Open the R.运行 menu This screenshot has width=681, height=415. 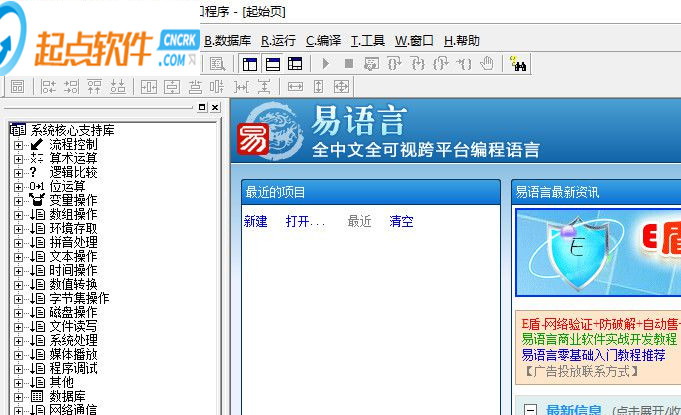[x=278, y=41]
